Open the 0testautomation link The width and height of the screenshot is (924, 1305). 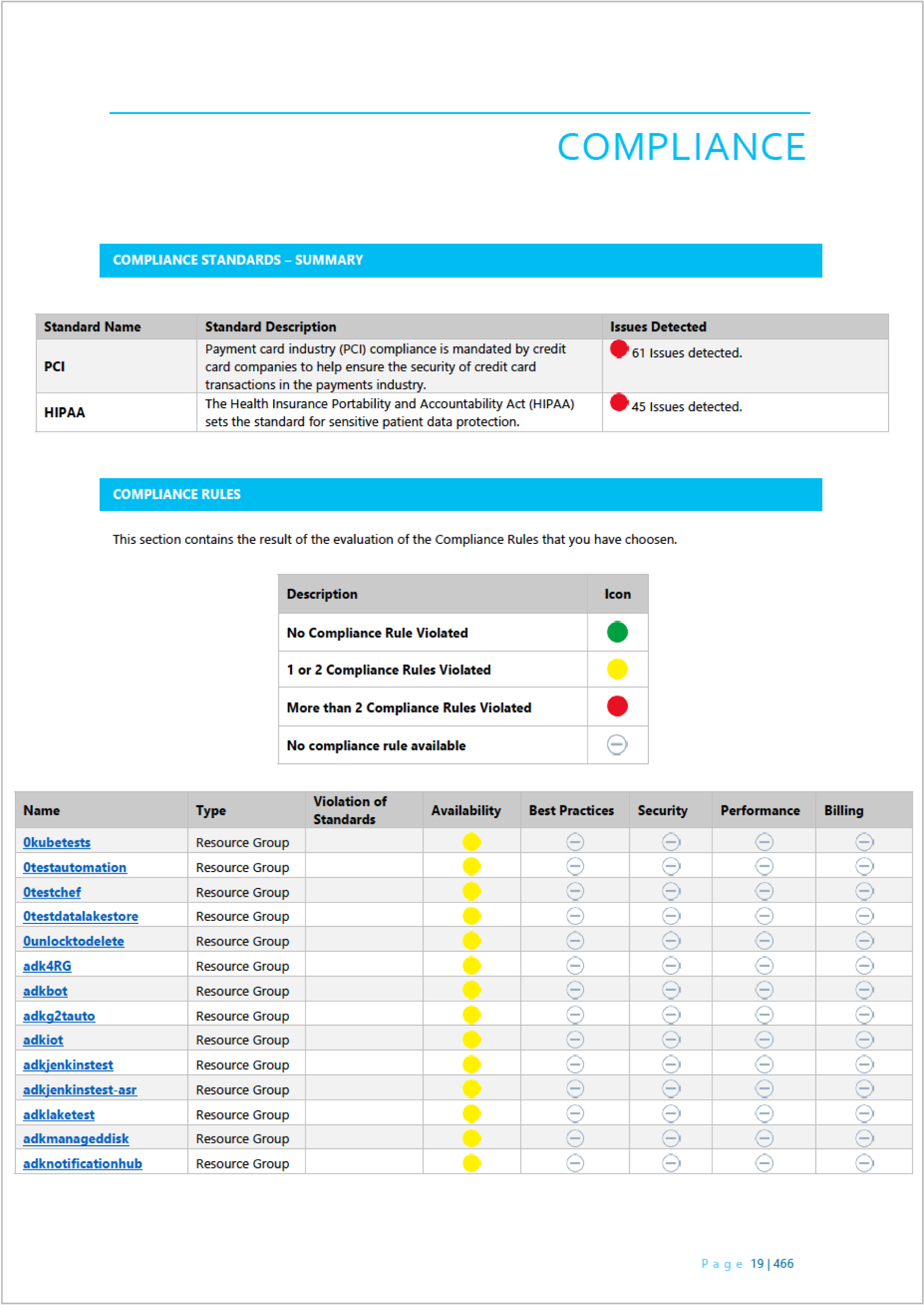74,867
